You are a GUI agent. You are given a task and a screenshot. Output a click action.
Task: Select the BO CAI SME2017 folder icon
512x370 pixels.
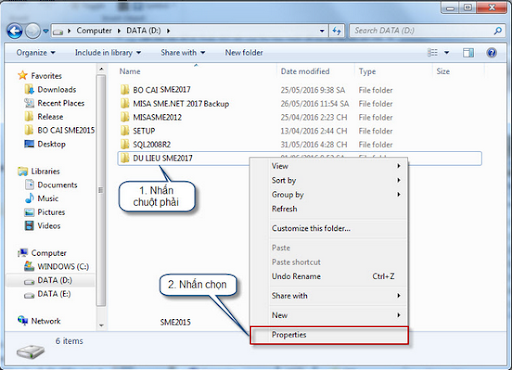tap(125, 90)
